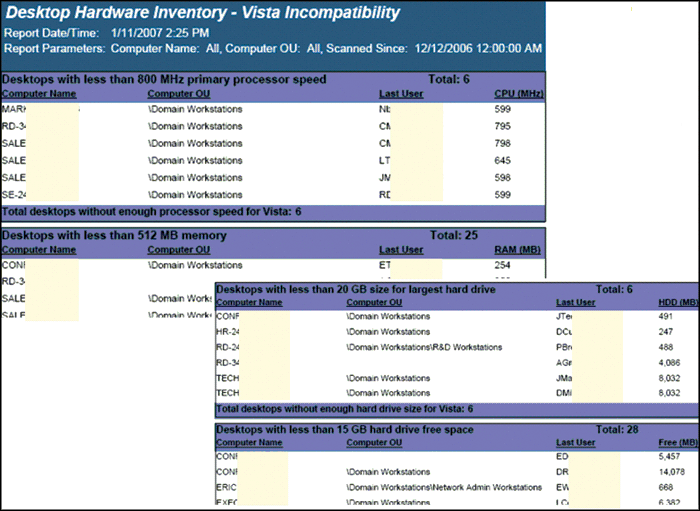Click computer name starting with MARK
The image size is (700, 511).
point(14,109)
